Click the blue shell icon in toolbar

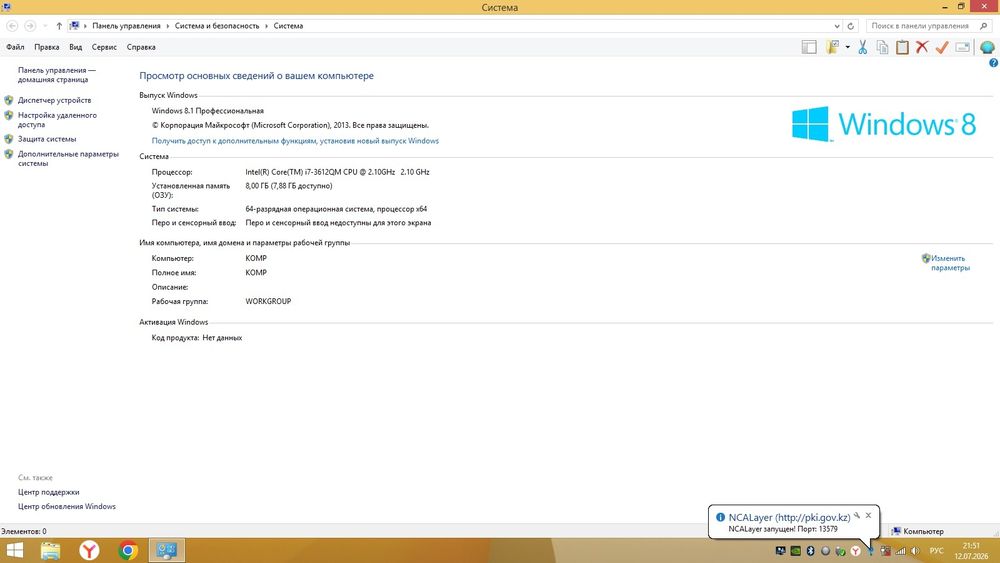pyautogui.click(x=987, y=47)
